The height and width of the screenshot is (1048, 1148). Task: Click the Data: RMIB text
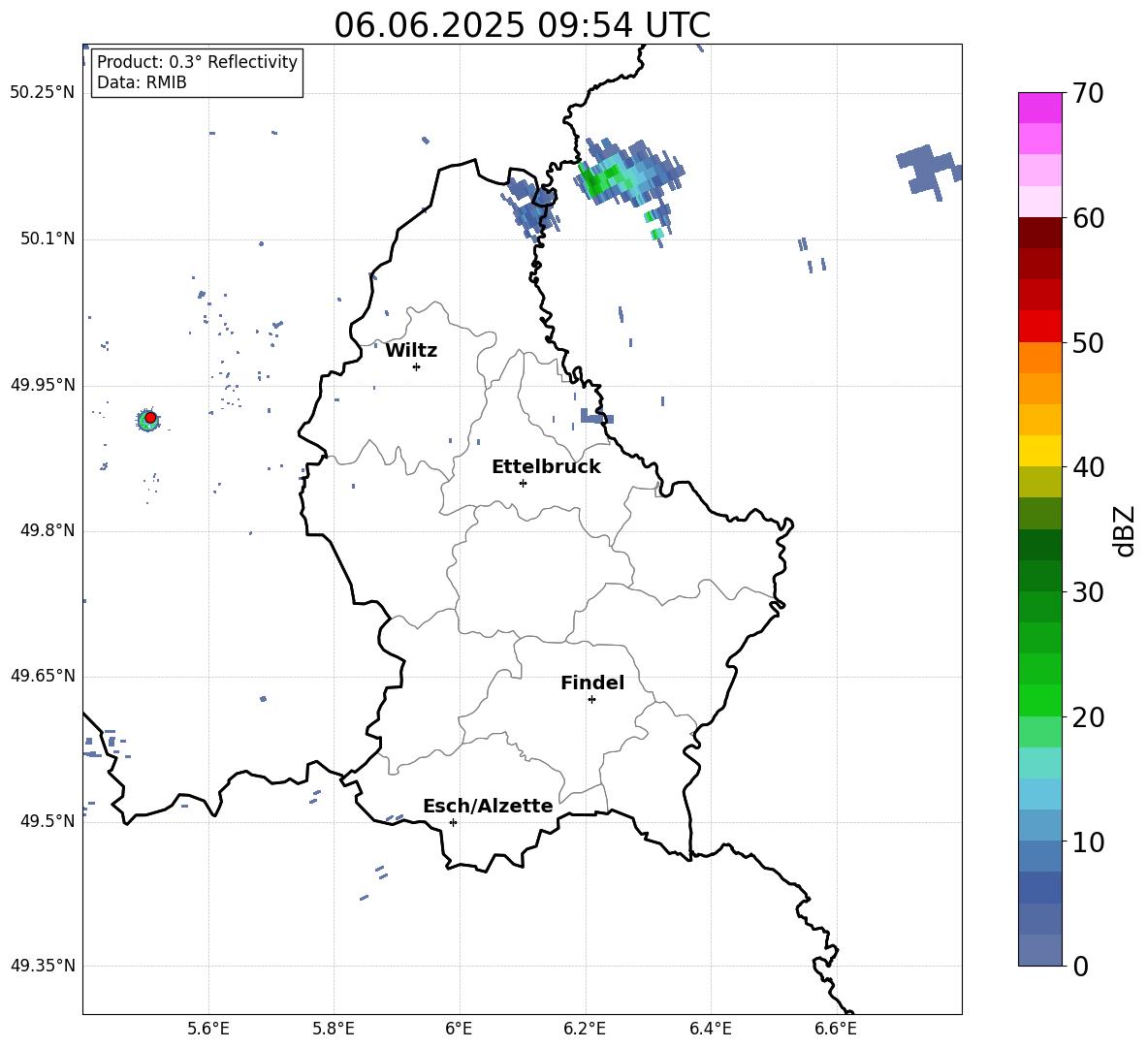click(x=142, y=82)
